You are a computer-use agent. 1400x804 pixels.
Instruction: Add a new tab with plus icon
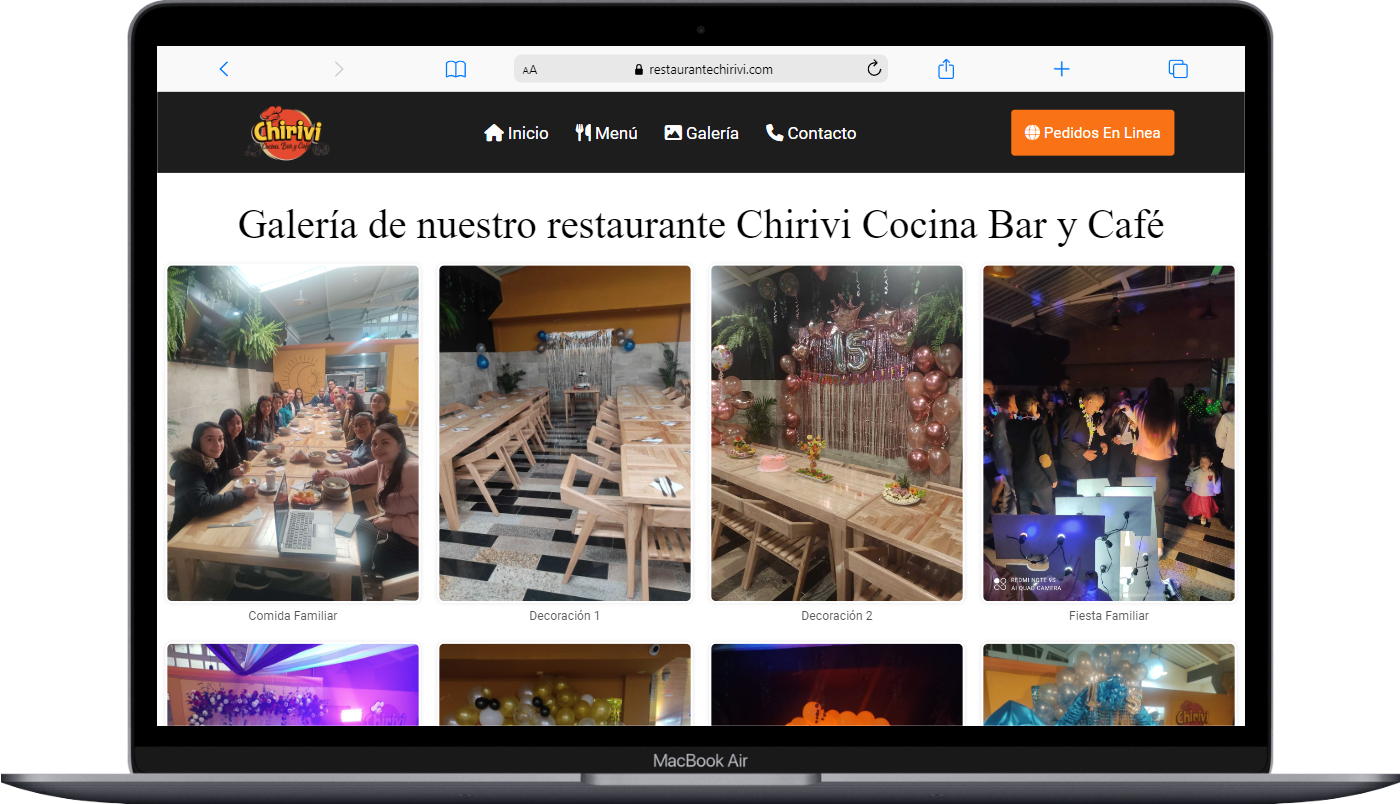click(1062, 69)
